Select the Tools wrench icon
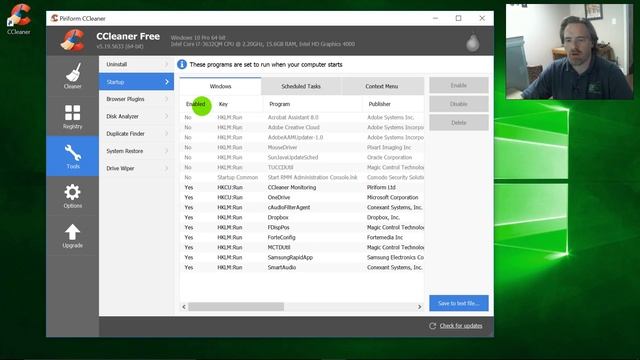This screenshot has width=640, height=360. click(73, 153)
